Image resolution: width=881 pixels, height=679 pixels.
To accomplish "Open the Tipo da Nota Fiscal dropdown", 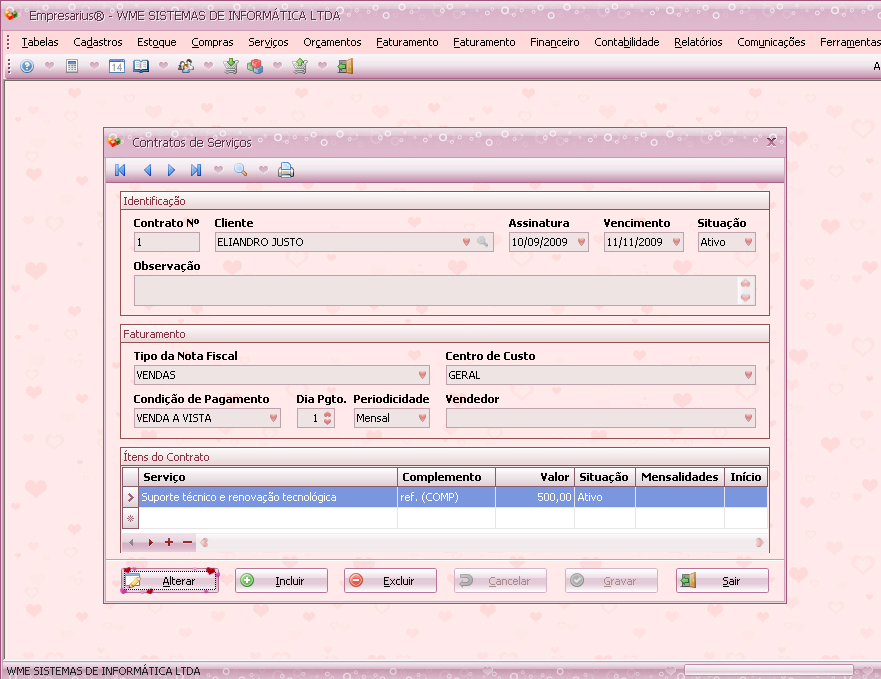I will 422,376.
